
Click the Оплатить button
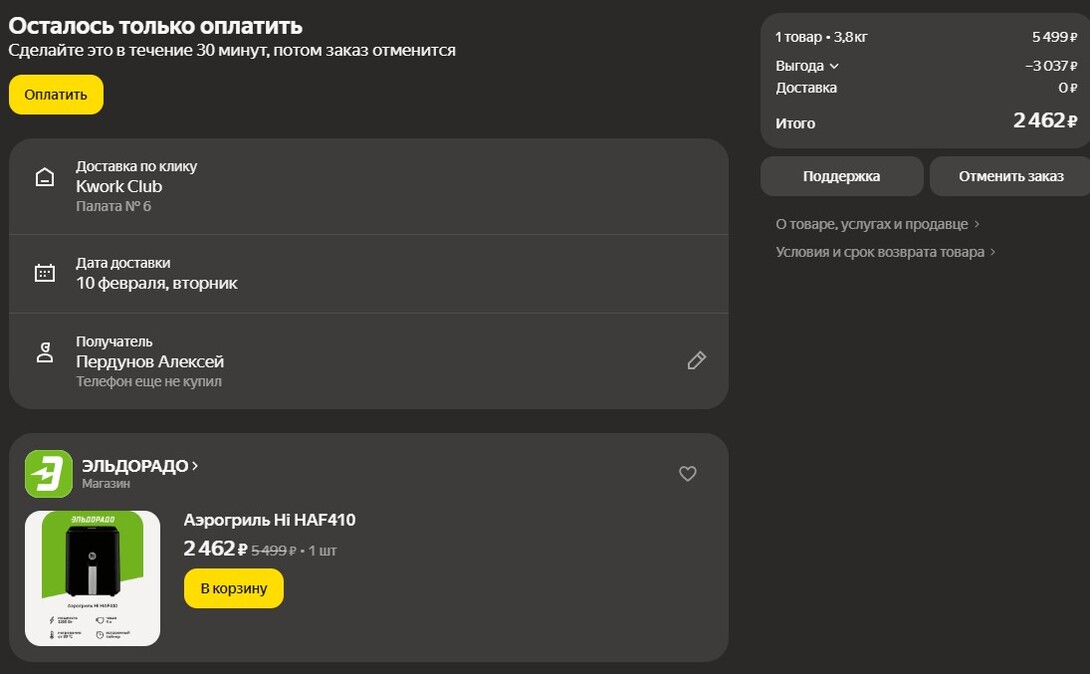(x=55, y=95)
